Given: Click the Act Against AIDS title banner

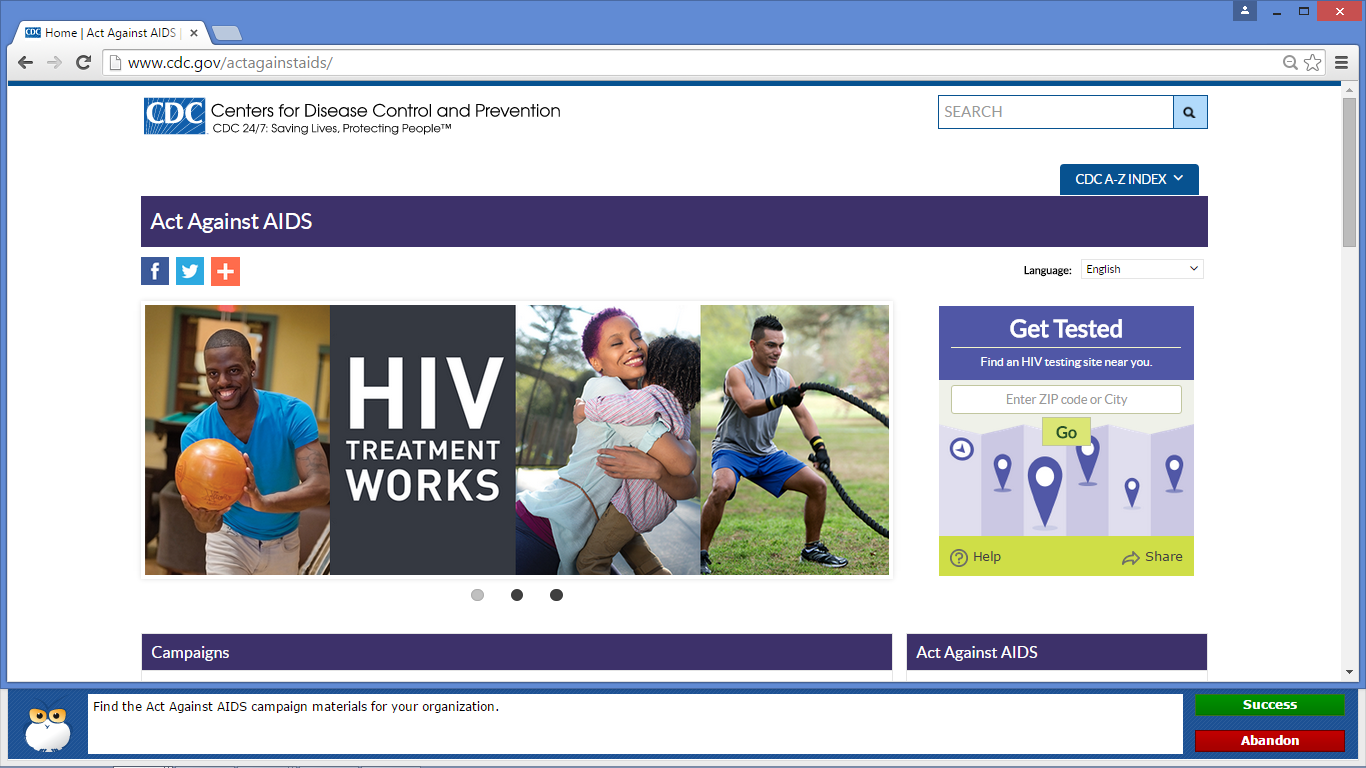Looking at the screenshot, I should (674, 221).
